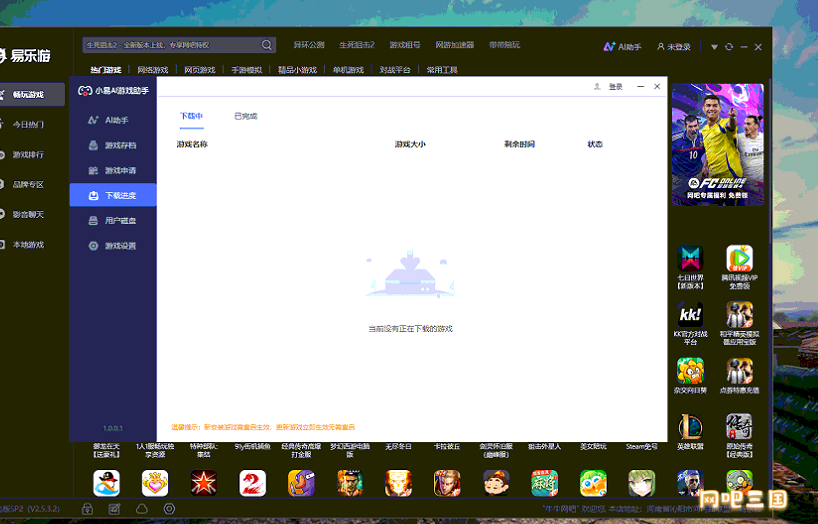Viewport: 818px width, 524px height.
Task: Click the lock icon in the bottom bar
Action: pyautogui.click(x=88, y=508)
